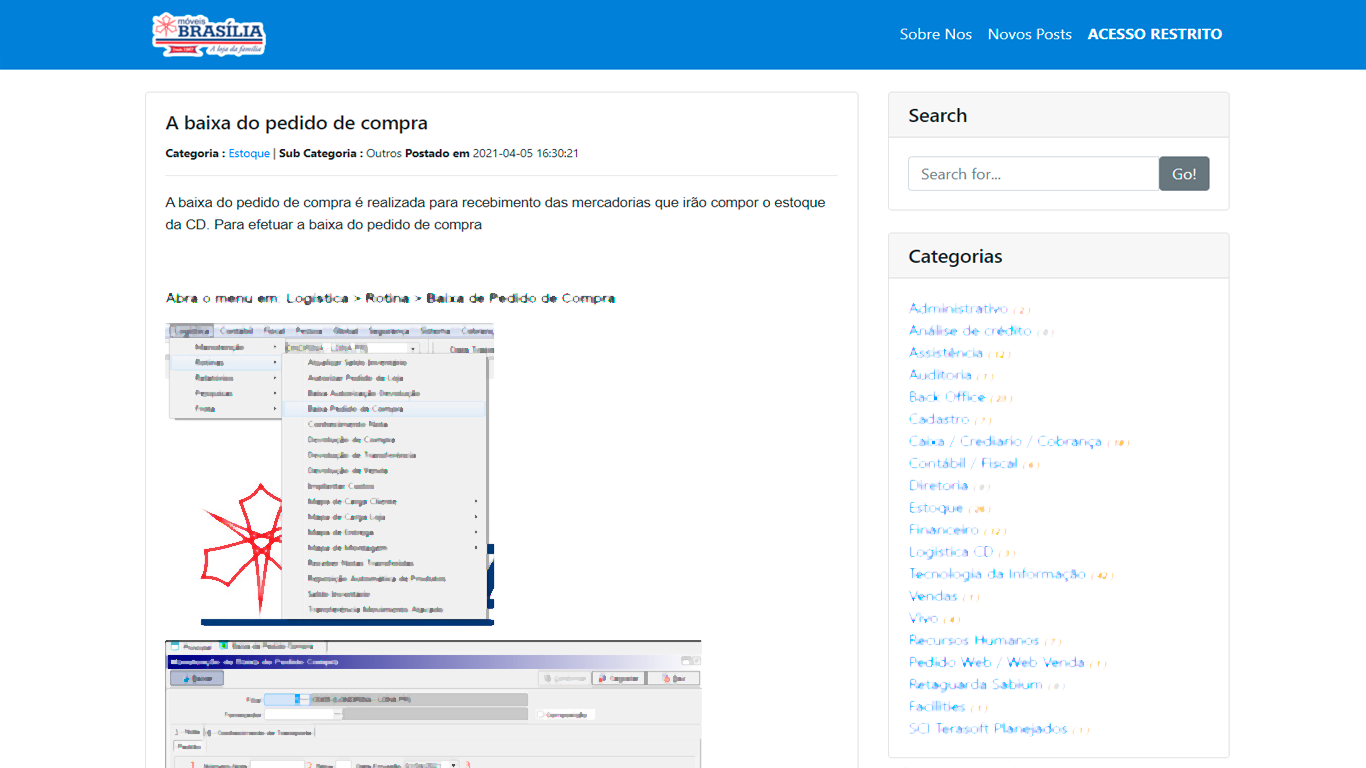Open Pedido Web / Web Venda category
This screenshot has height=768, width=1366.
[996, 662]
